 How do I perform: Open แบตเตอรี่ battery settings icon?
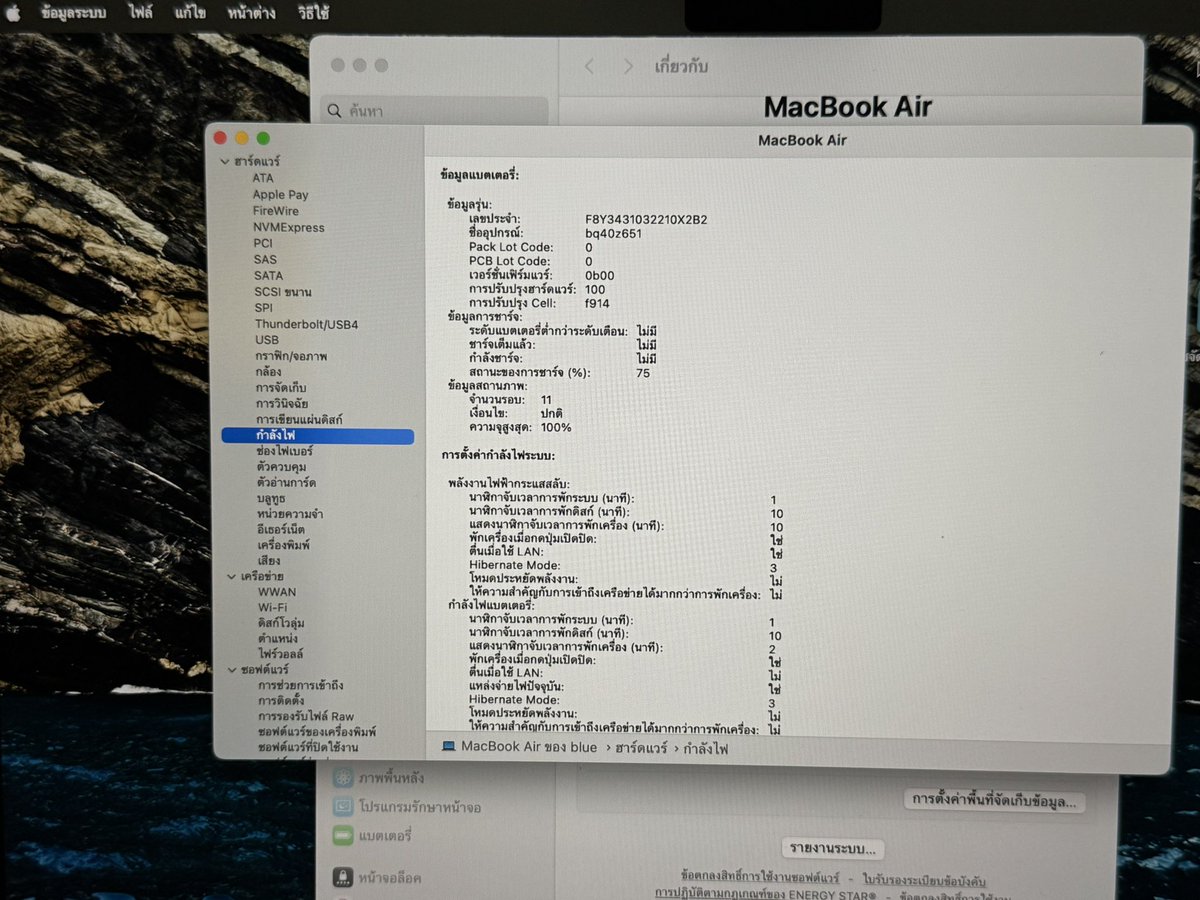click(x=344, y=835)
